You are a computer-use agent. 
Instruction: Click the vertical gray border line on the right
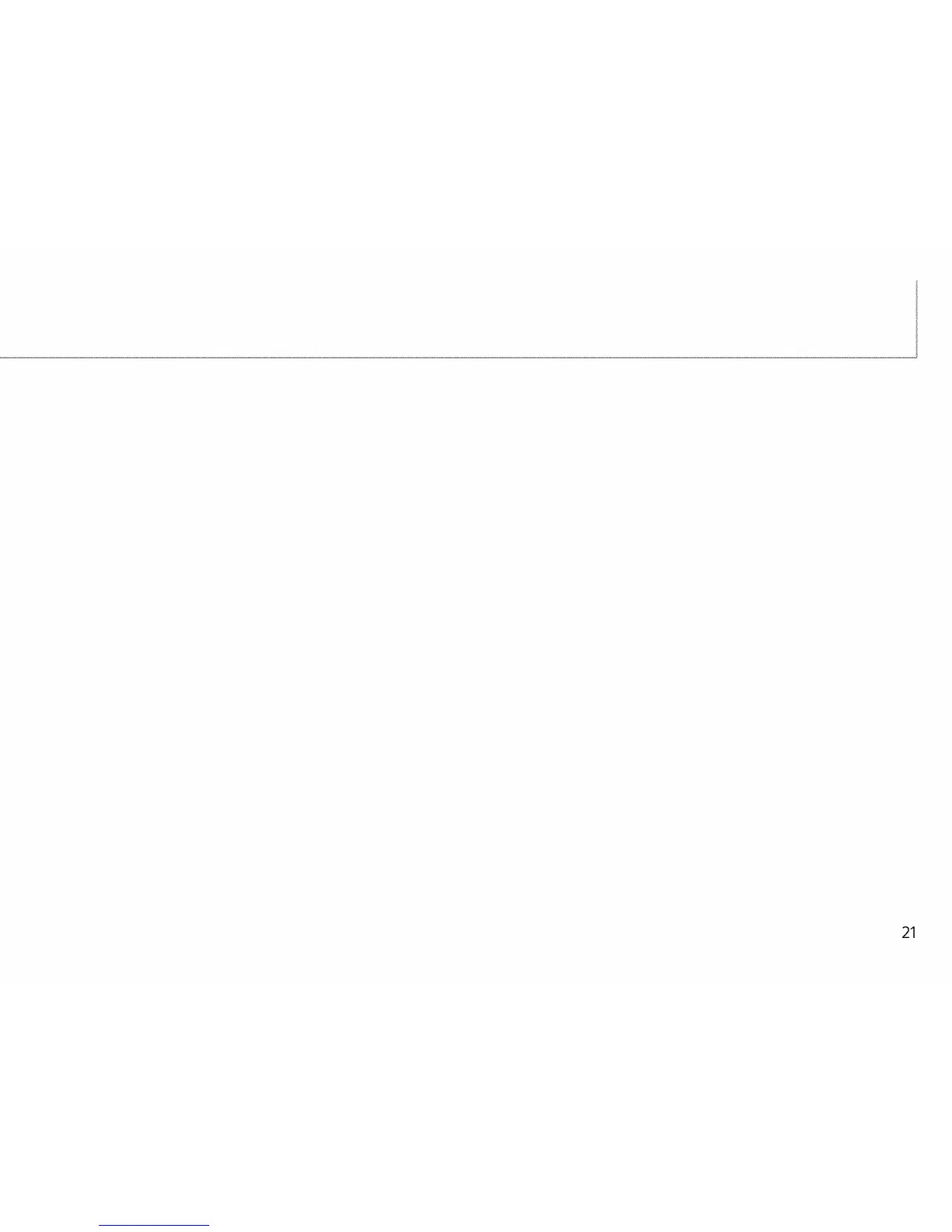pos(917,319)
